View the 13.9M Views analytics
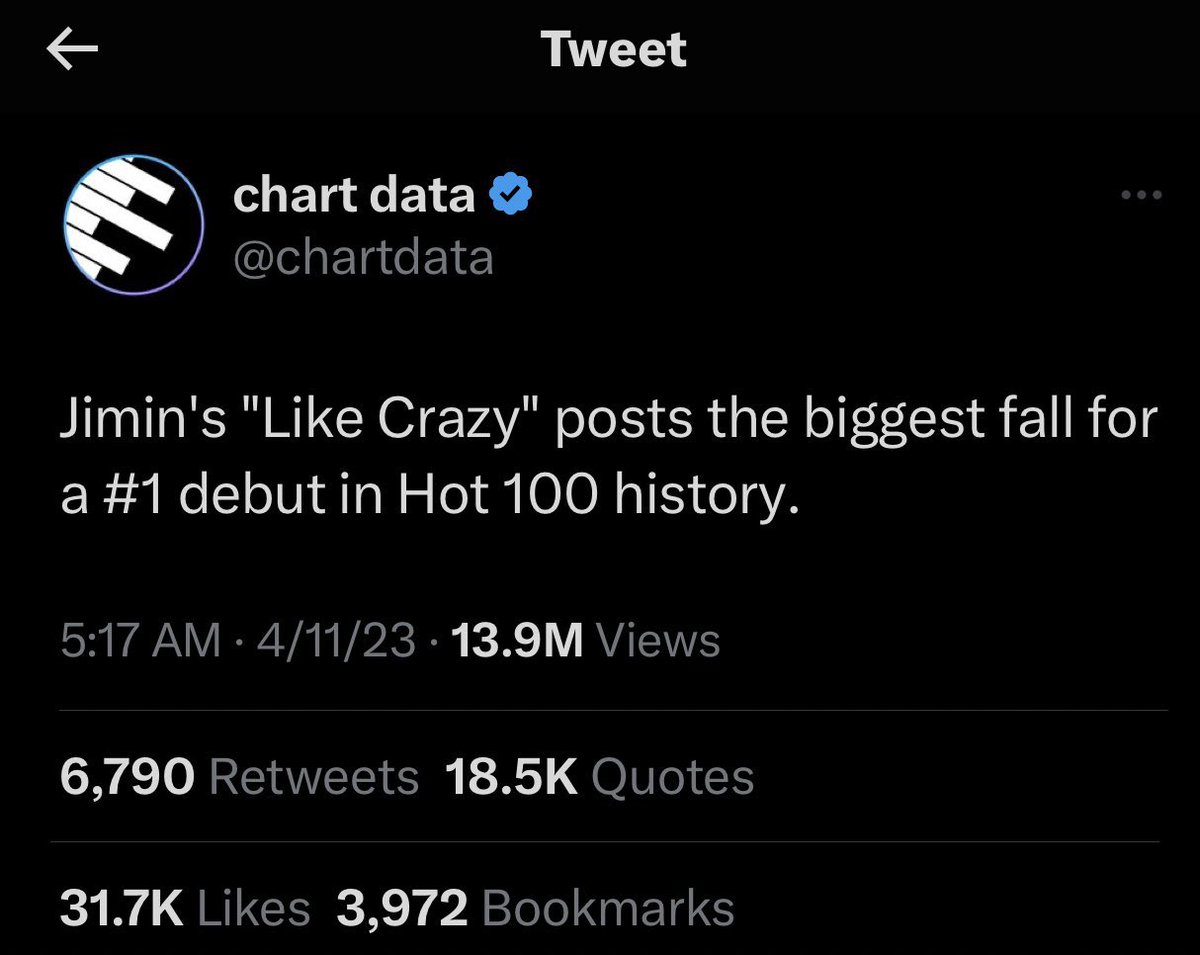This screenshot has height=955, width=1200. pyautogui.click(x=586, y=640)
